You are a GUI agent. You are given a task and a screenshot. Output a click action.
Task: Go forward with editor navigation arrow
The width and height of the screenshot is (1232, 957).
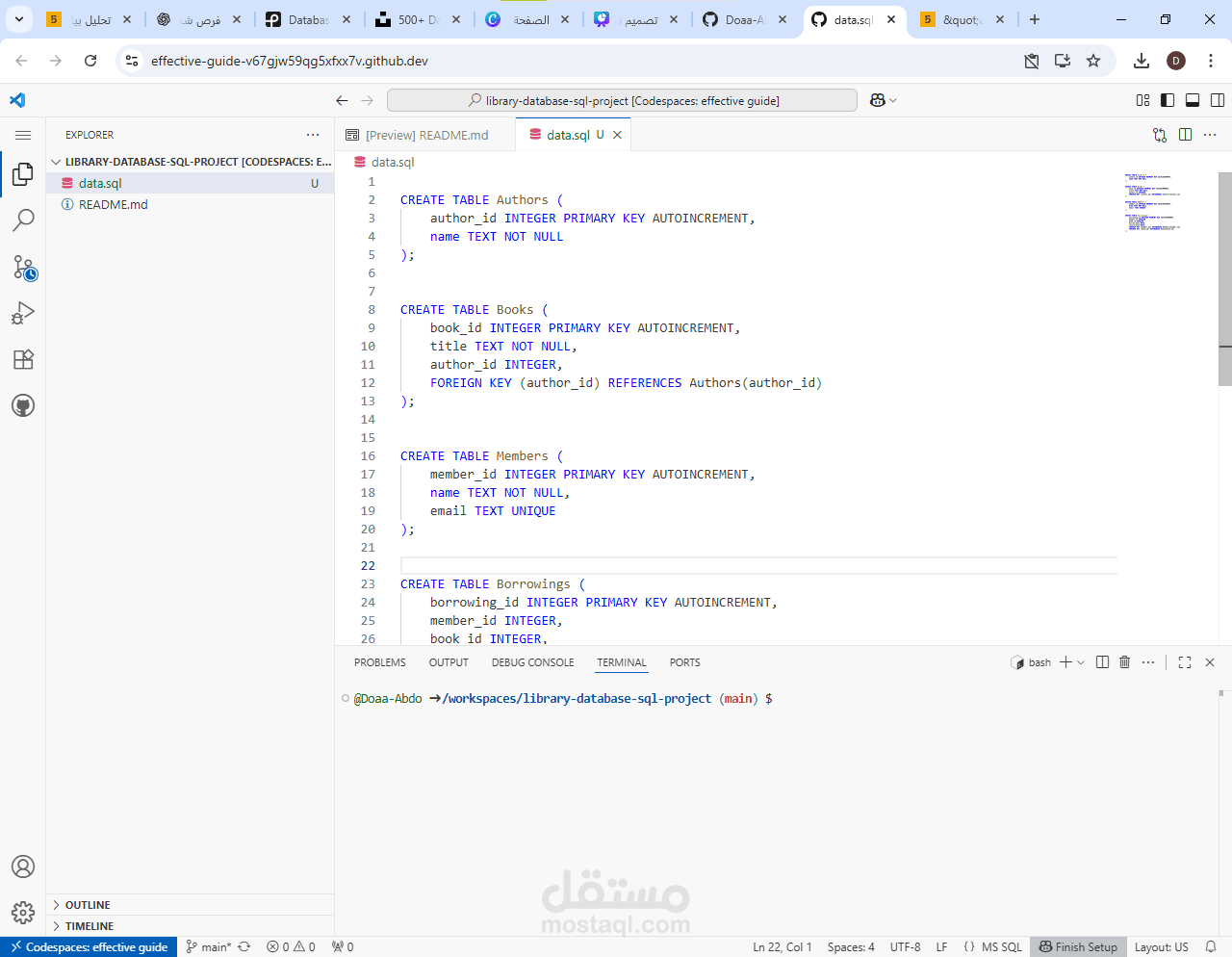pos(367,100)
